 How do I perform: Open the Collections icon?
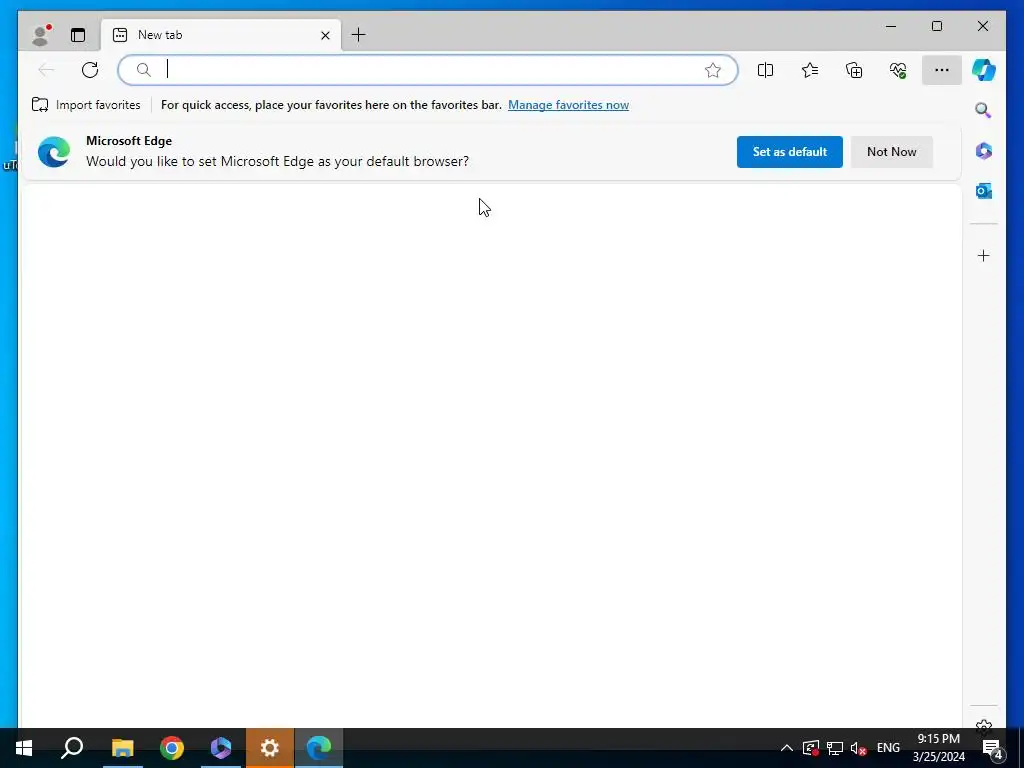[x=854, y=70]
